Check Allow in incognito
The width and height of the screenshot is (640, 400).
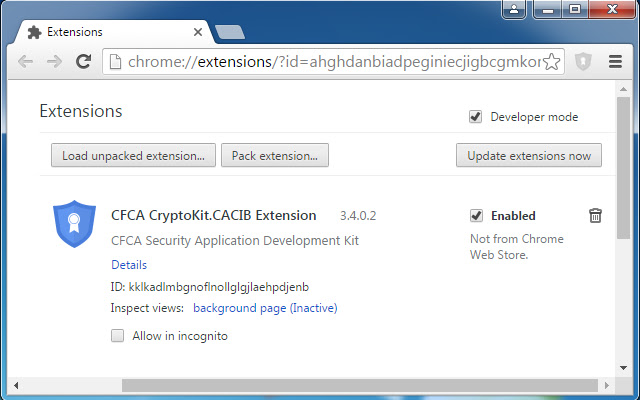118,336
